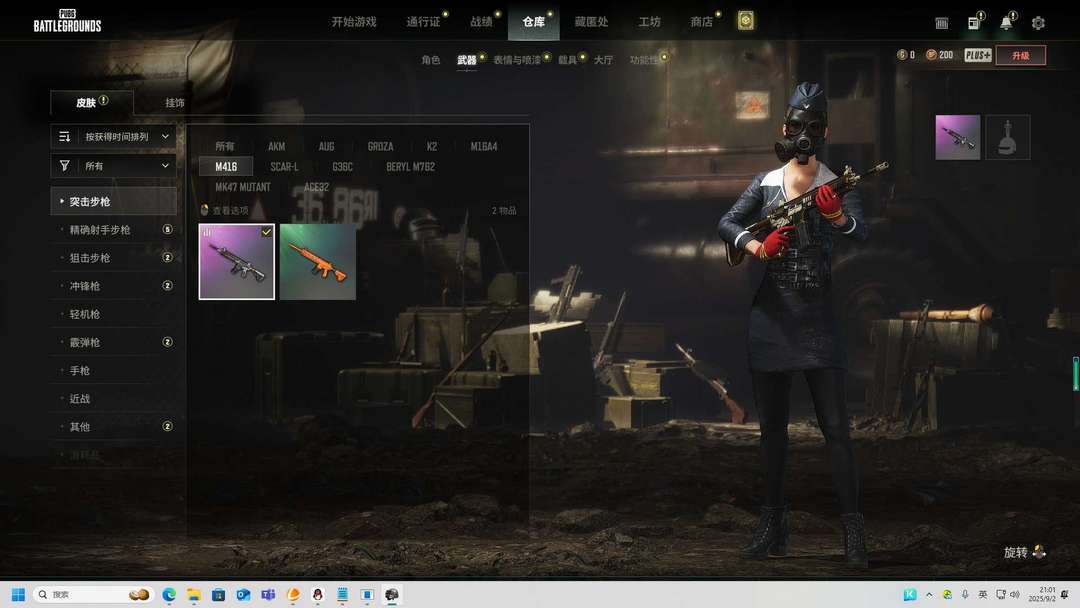Viewport: 1080px width, 608px height.
Task: Expand the 霰弹枪 category
Action: coord(114,342)
